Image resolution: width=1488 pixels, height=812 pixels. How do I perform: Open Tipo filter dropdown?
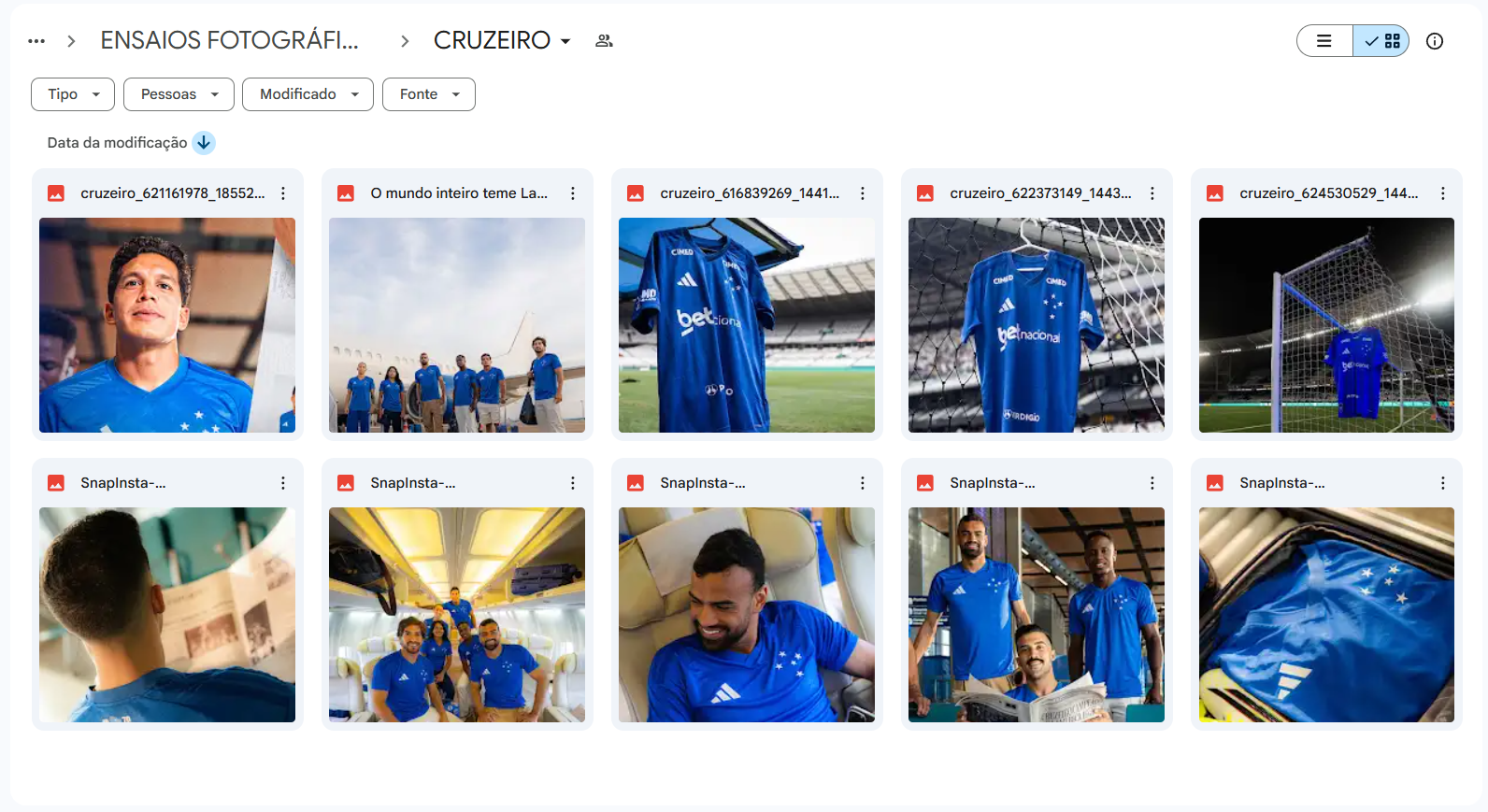coord(73,94)
